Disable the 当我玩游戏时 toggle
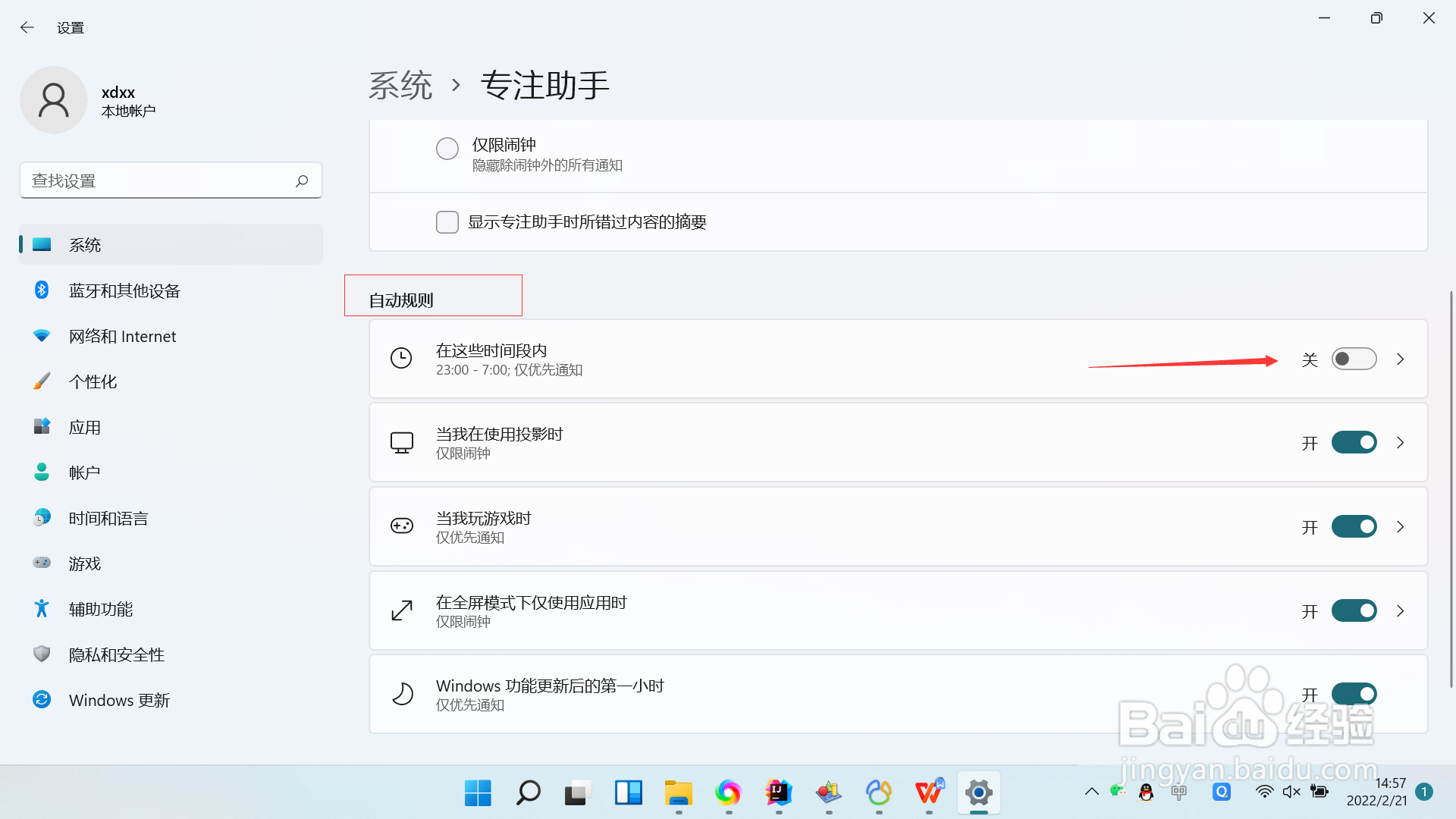 [x=1354, y=526]
